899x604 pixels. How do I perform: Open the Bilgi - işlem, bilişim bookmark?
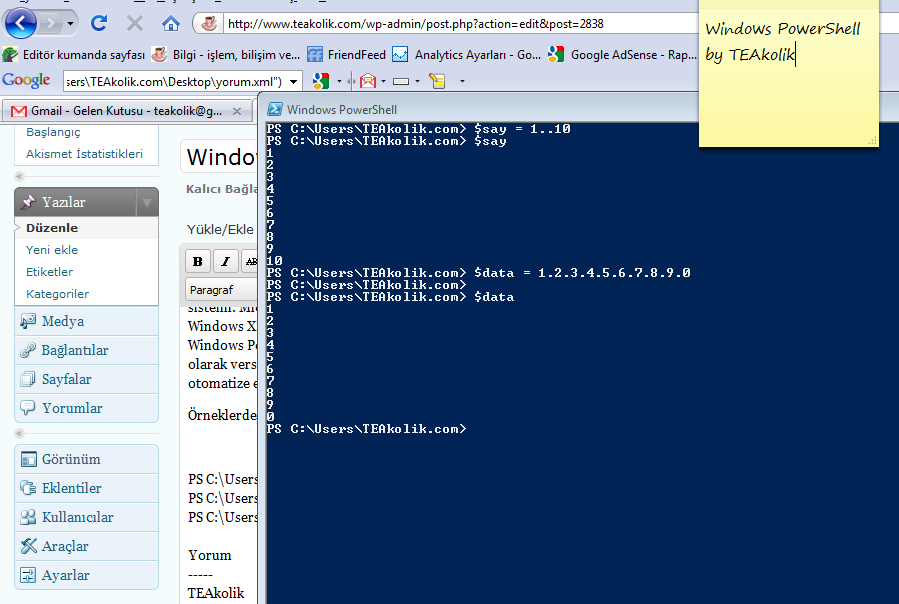click(225, 54)
